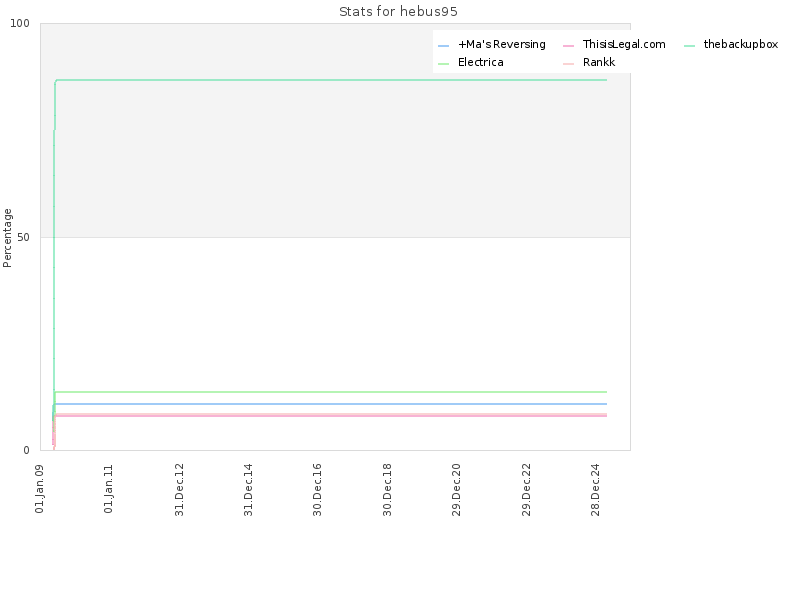Click the '30.Dec.18' x-axis date label
The width and height of the screenshot is (800, 600).
click(387, 489)
